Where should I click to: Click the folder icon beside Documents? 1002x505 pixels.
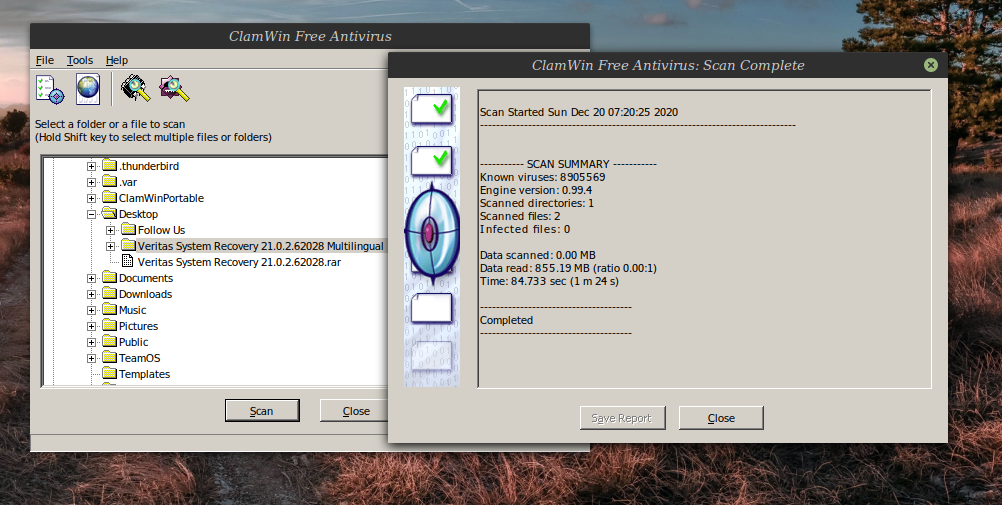tap(109, 277)
